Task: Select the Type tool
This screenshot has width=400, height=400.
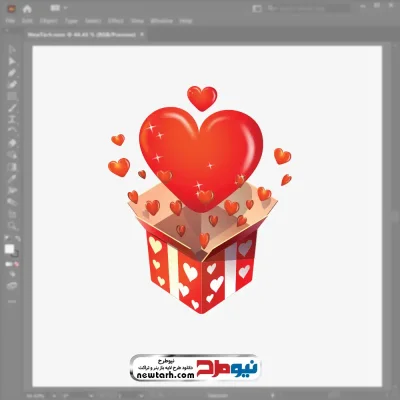Action: point(12,119)
